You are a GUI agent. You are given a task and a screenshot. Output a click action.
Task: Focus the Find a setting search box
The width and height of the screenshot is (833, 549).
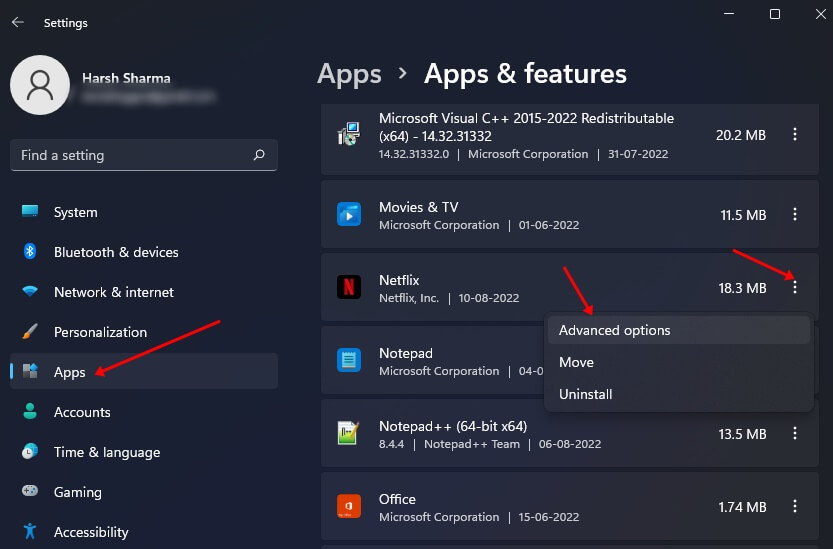pos(143,155)
